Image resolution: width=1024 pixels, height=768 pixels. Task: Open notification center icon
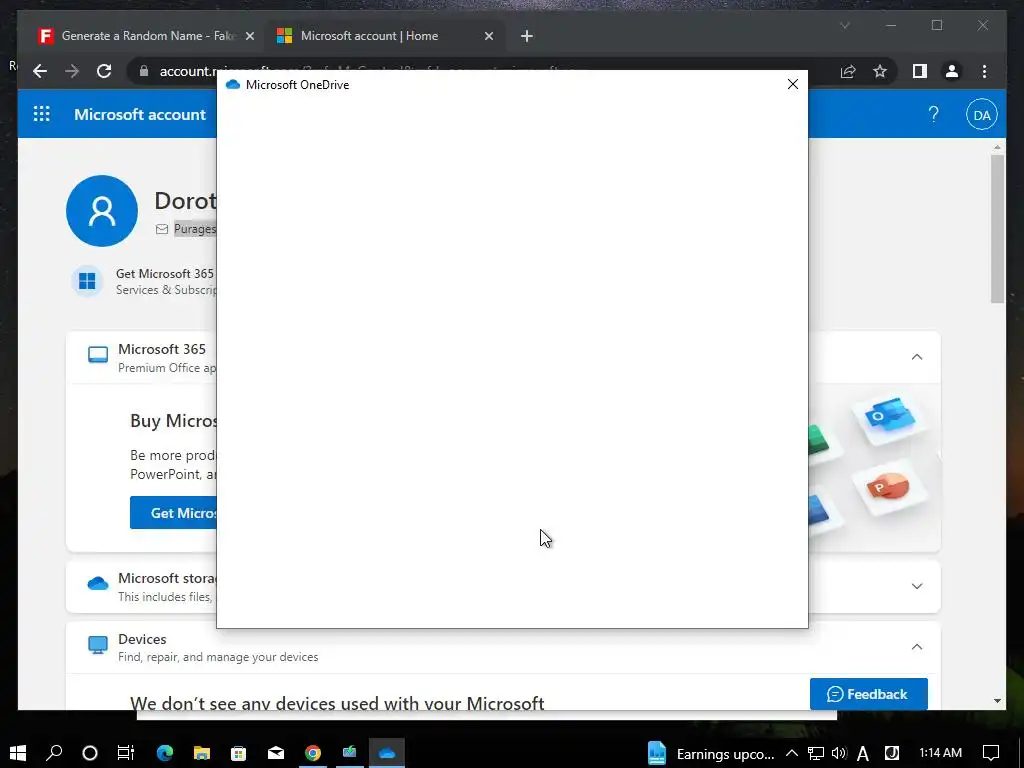coord(991,753)
